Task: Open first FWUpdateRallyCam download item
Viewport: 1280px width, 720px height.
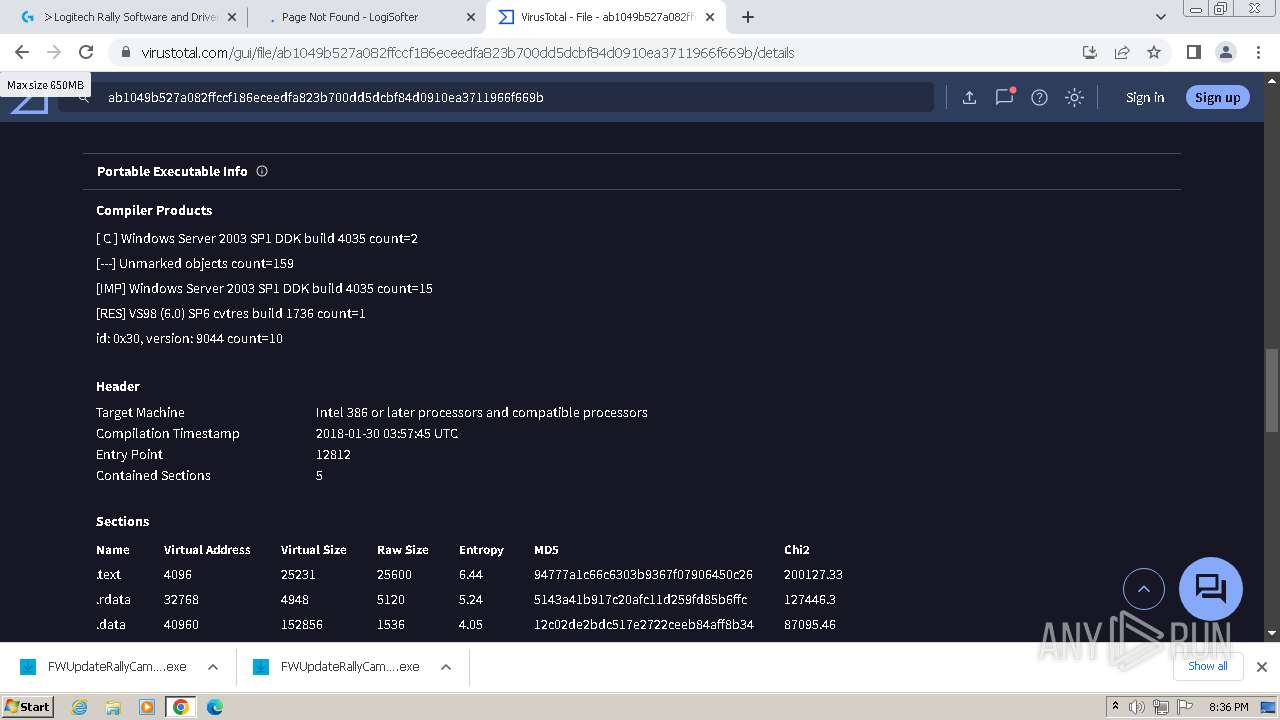Action: 104,667
